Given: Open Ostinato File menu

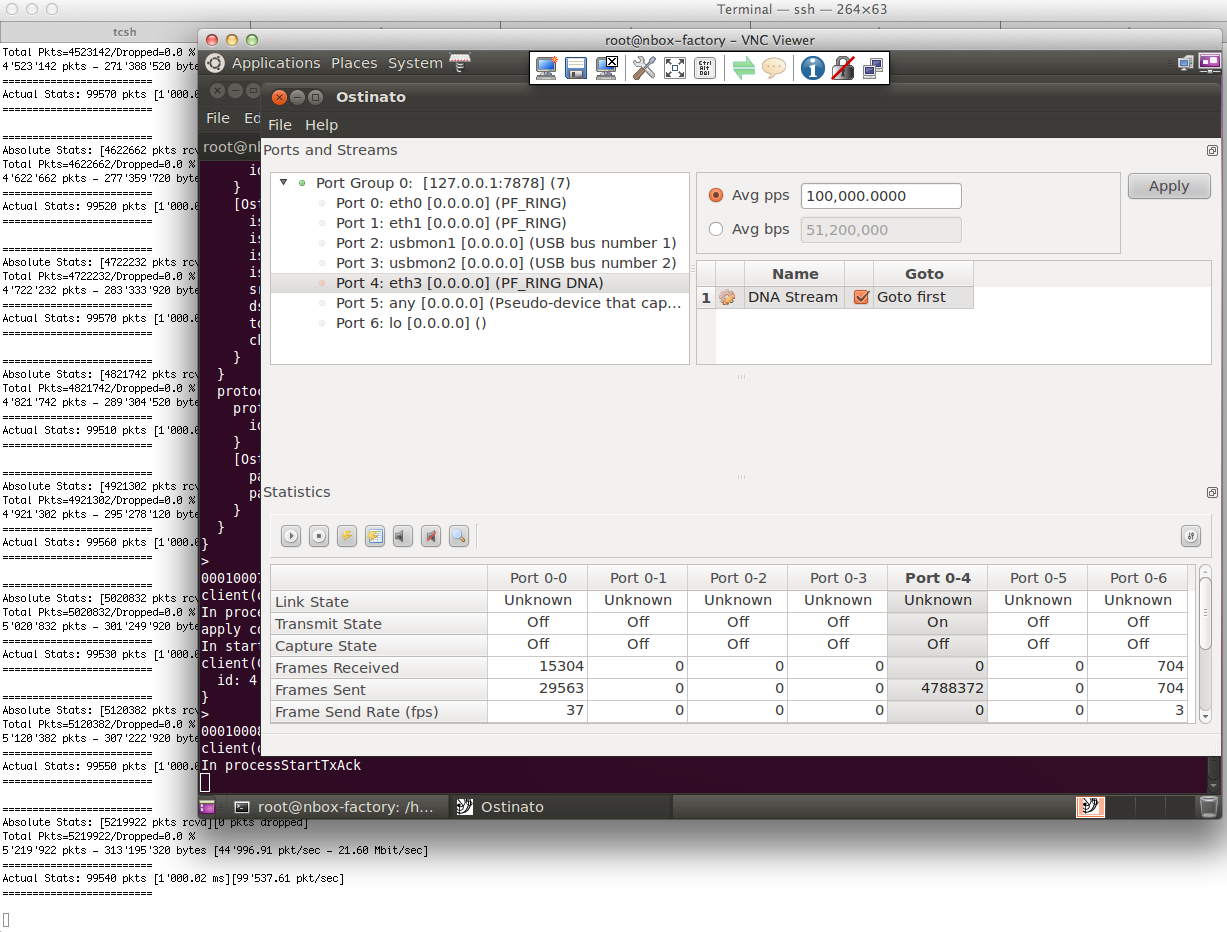Looking at the screenshot, I should pyautogui.click(x=280, y=125).
